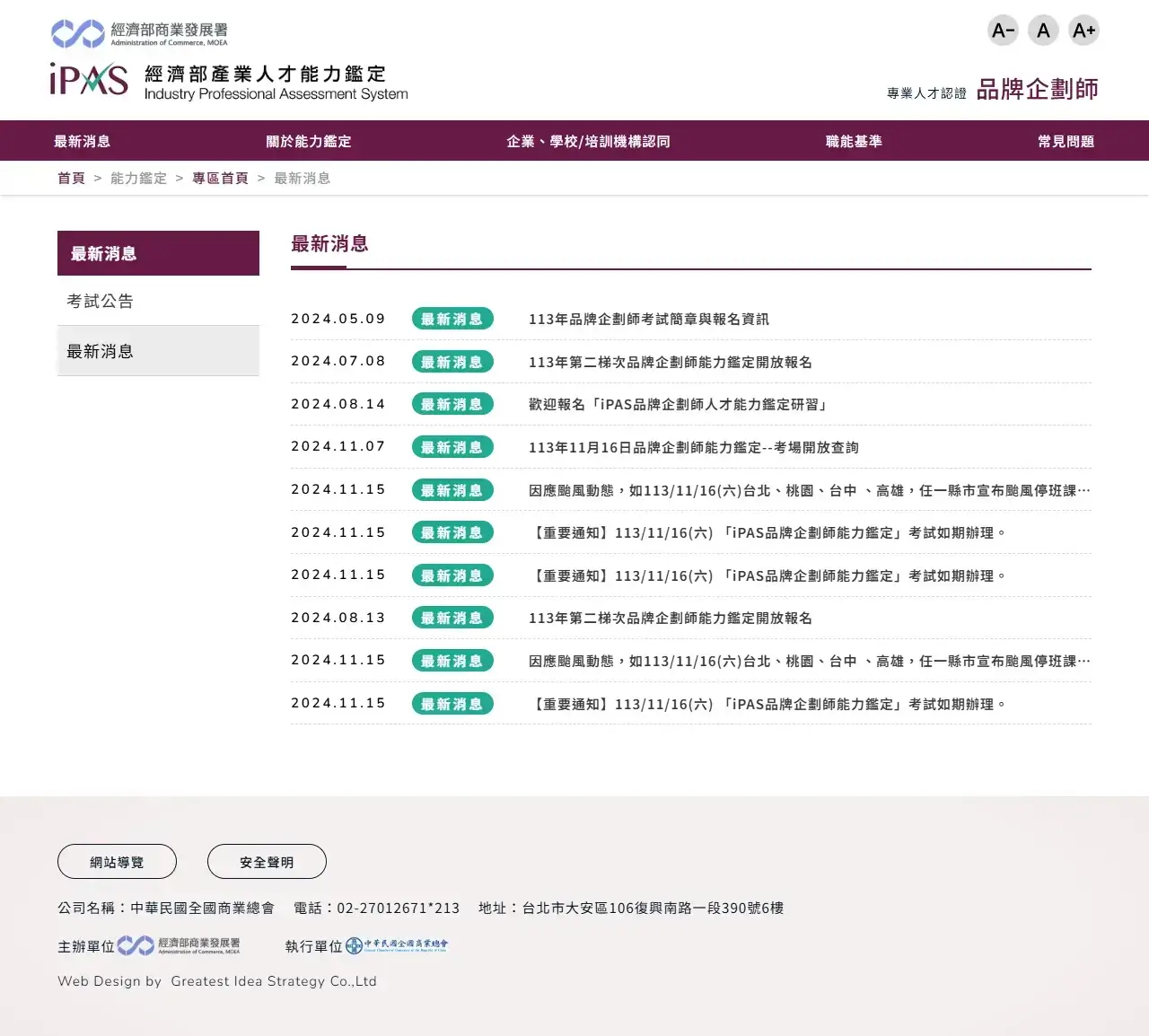Click the footer 中華民國全國商業總會 logo

tap(397, 945)
